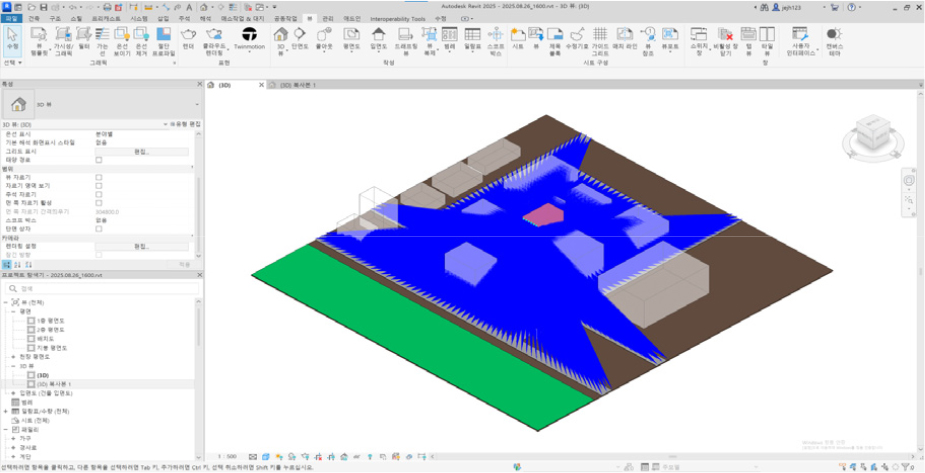Open Elevation (입면도) tool
Image resolution: width=925 pixels, height=473 pixels.
[x=378, y=38]
